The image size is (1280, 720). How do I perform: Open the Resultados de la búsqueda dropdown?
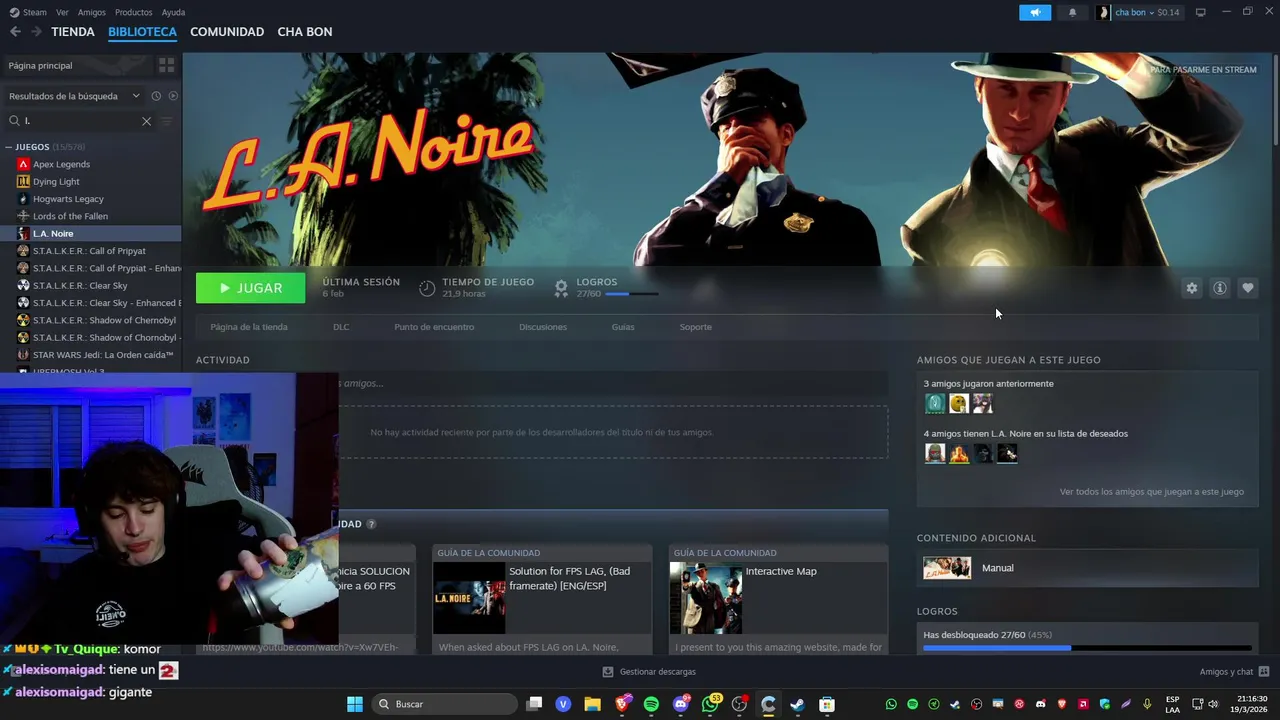pos(74,96)
